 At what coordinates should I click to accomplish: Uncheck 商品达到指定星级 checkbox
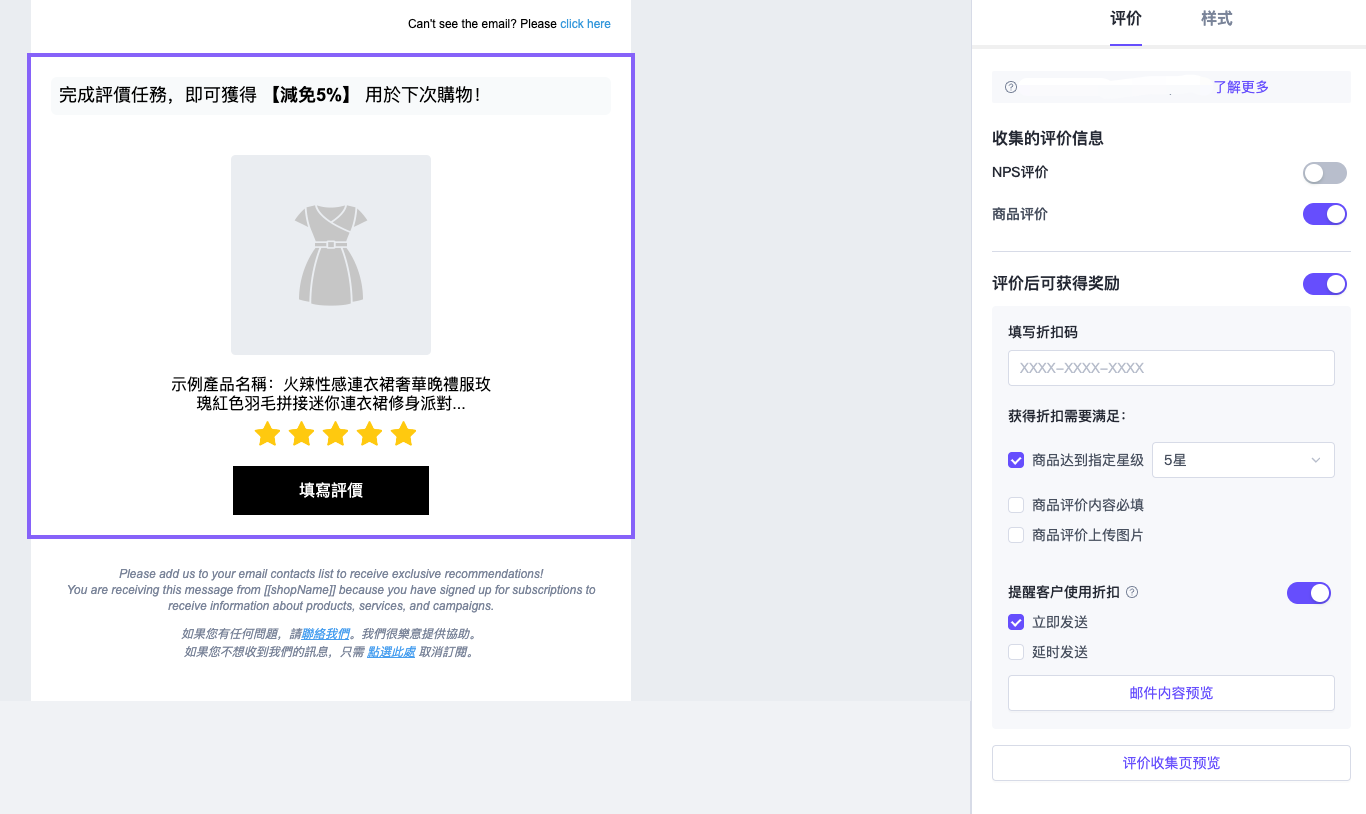tap(1016, 460)
